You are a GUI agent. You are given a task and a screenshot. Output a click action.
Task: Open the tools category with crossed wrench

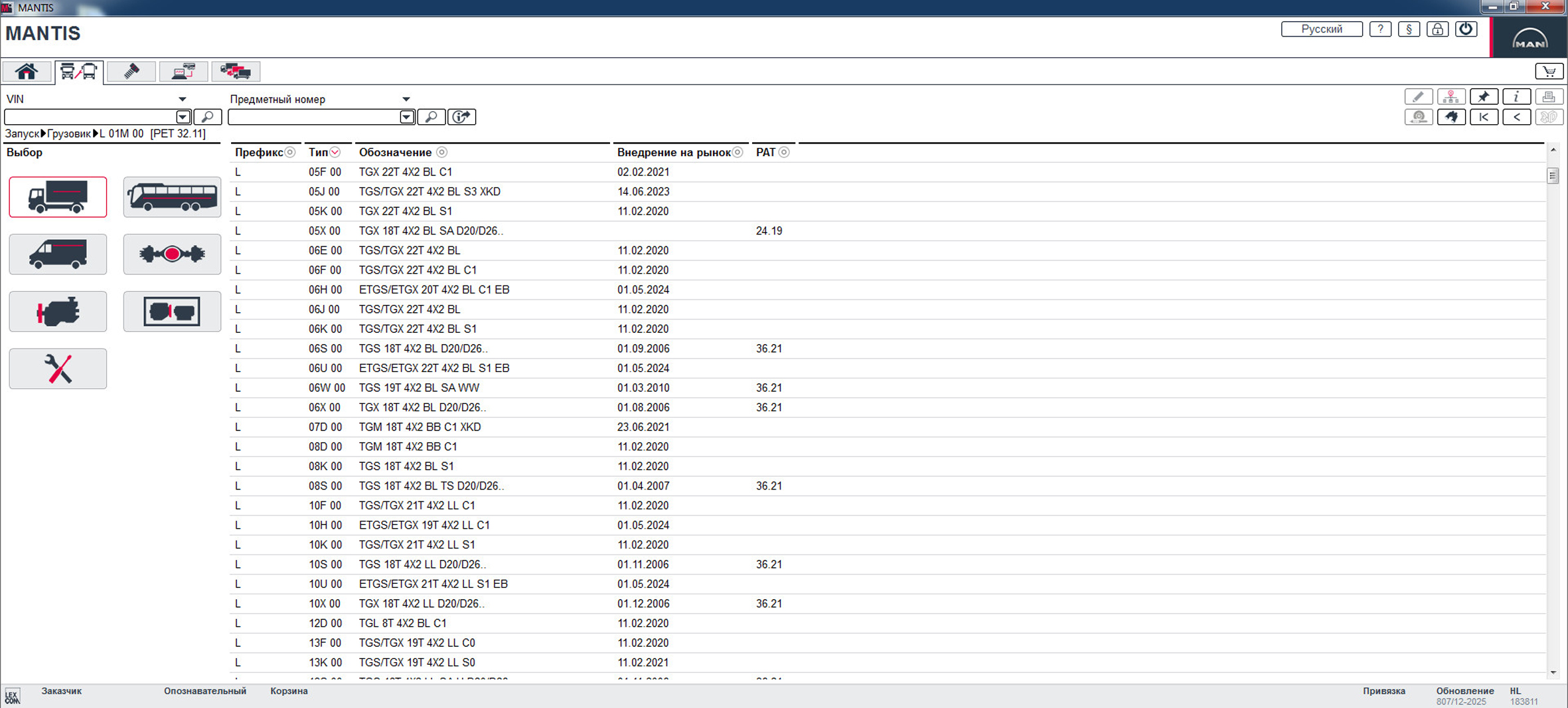pyautogui.click(x=58, y=369)
